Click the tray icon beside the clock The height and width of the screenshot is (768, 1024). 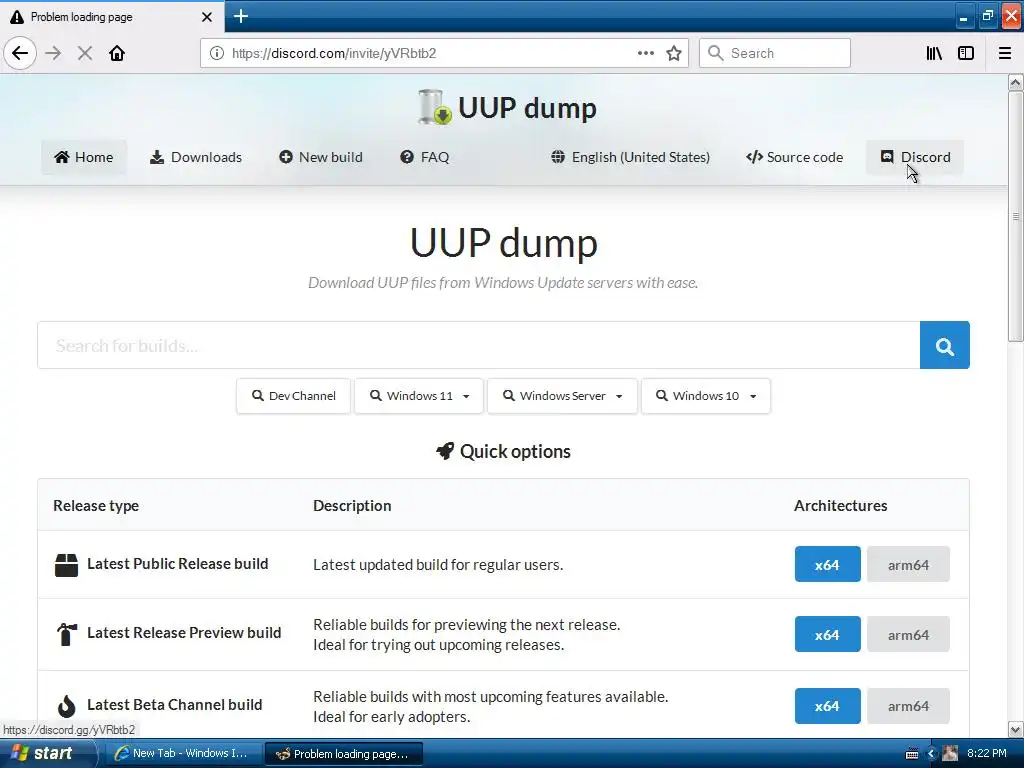point(950,754)
